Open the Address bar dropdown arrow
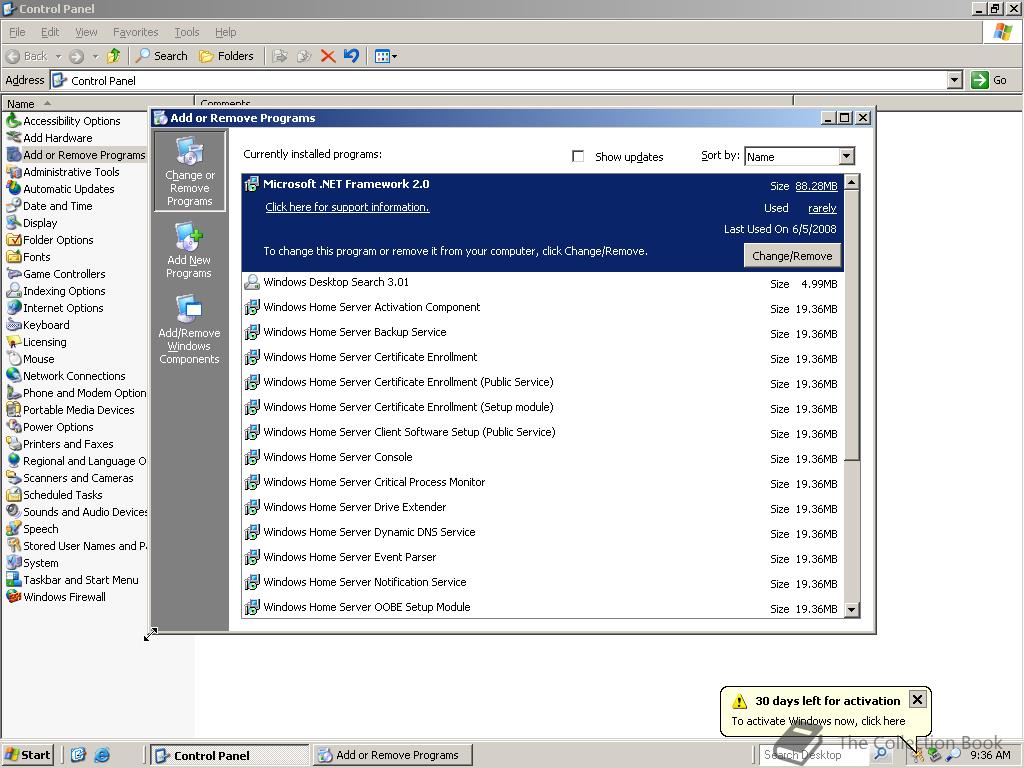The height and width of the screenshot is (768, 1024). click(x=954, y=80)
